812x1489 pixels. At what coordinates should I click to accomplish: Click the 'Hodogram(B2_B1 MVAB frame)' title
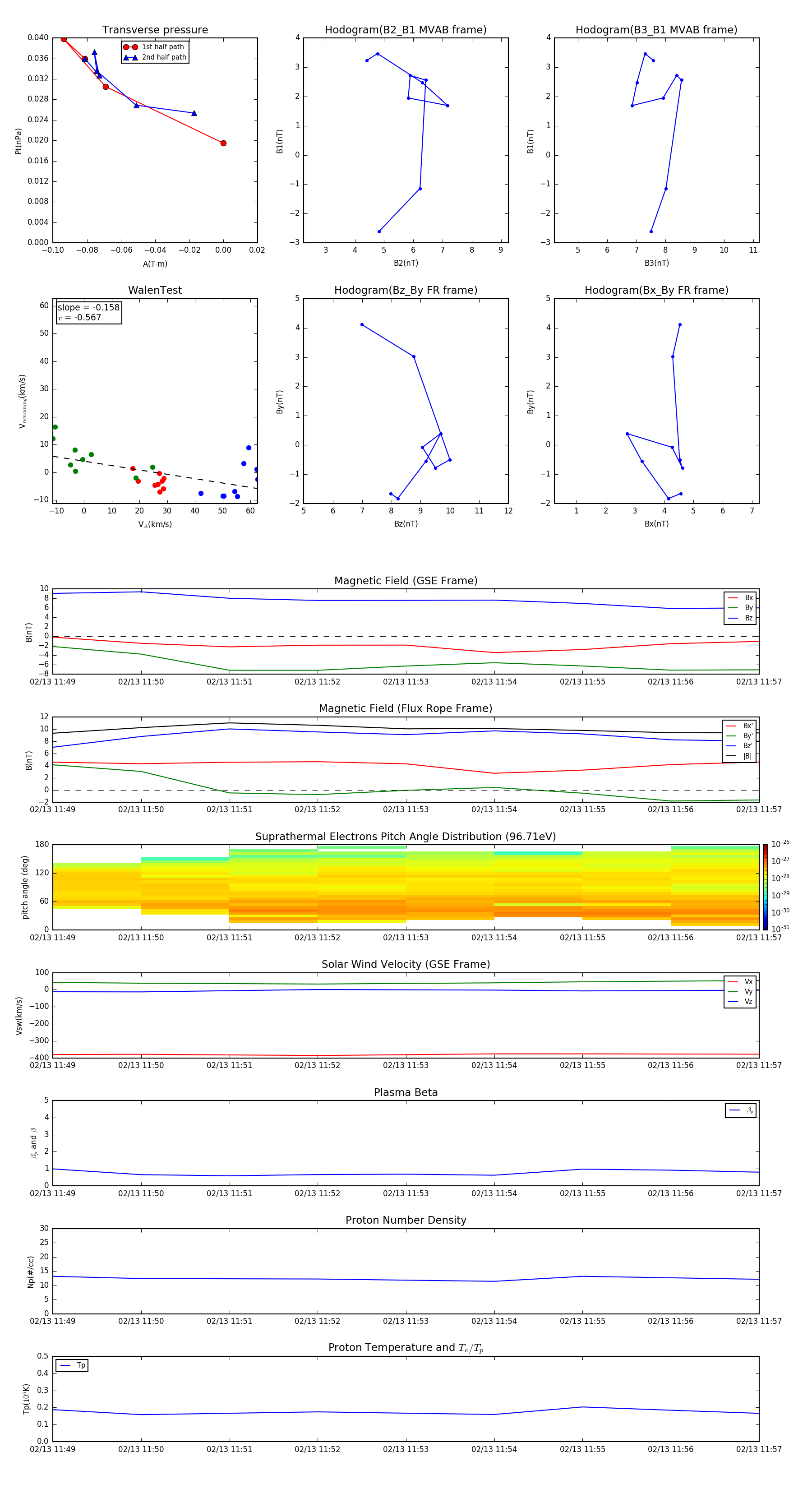tap(406, 30)
